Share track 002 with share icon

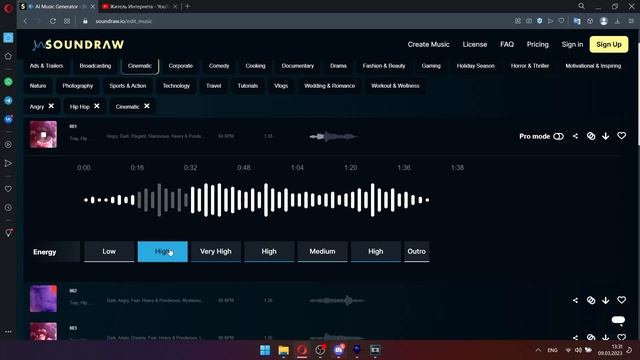[x=575, y=300]
